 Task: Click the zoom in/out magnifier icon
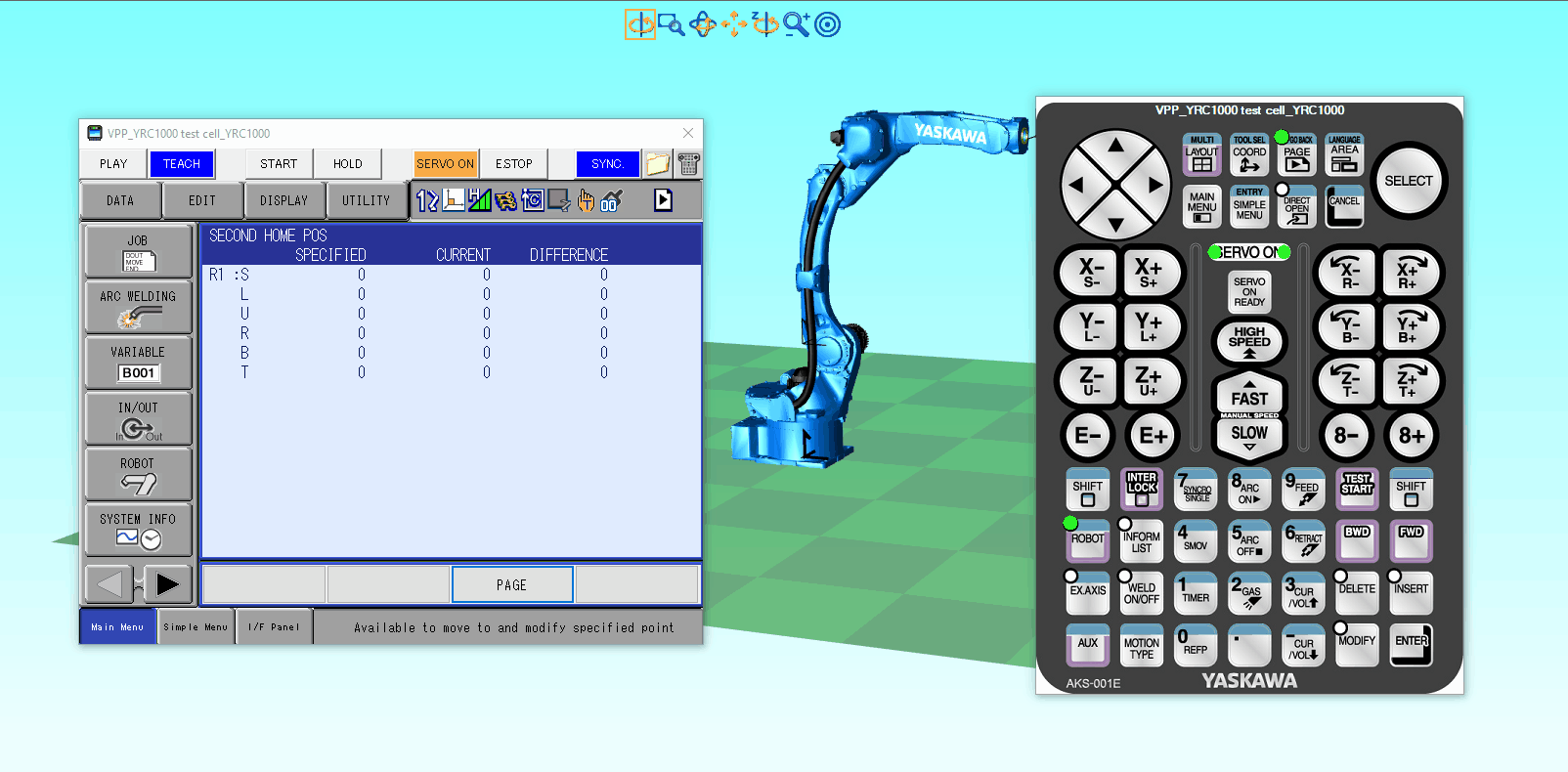[797, 24]
